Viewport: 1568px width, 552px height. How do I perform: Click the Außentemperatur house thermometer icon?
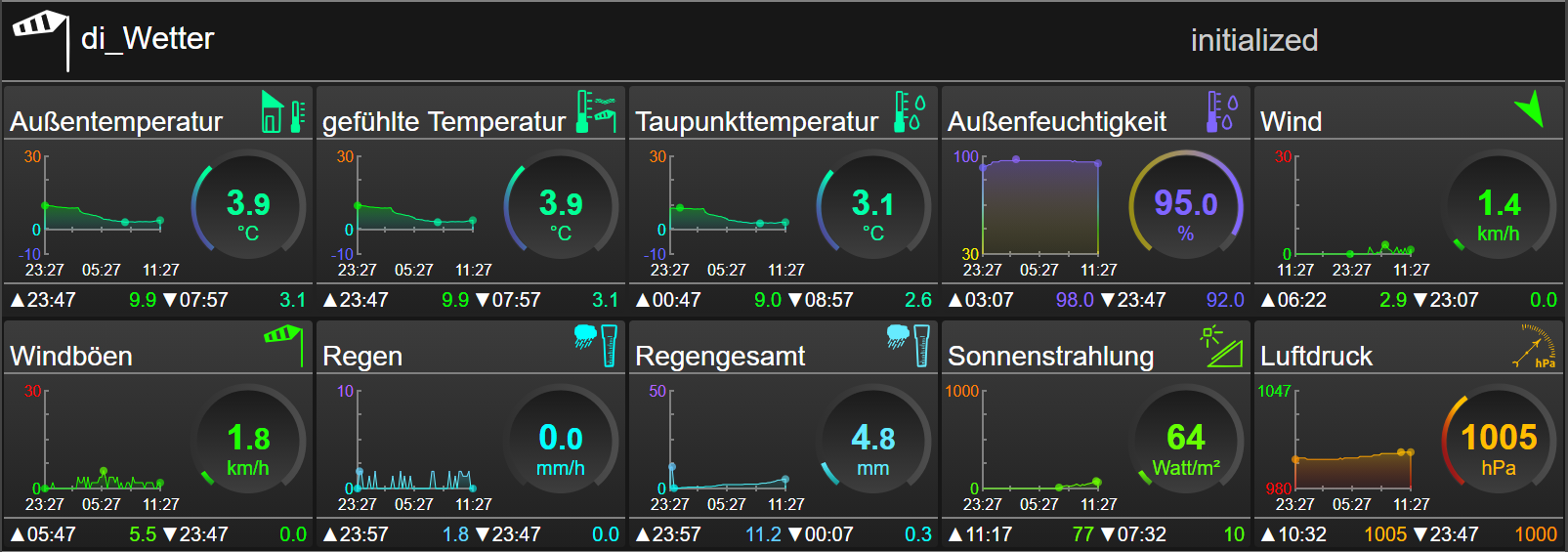pyautogui.click(x=283, y=111)
